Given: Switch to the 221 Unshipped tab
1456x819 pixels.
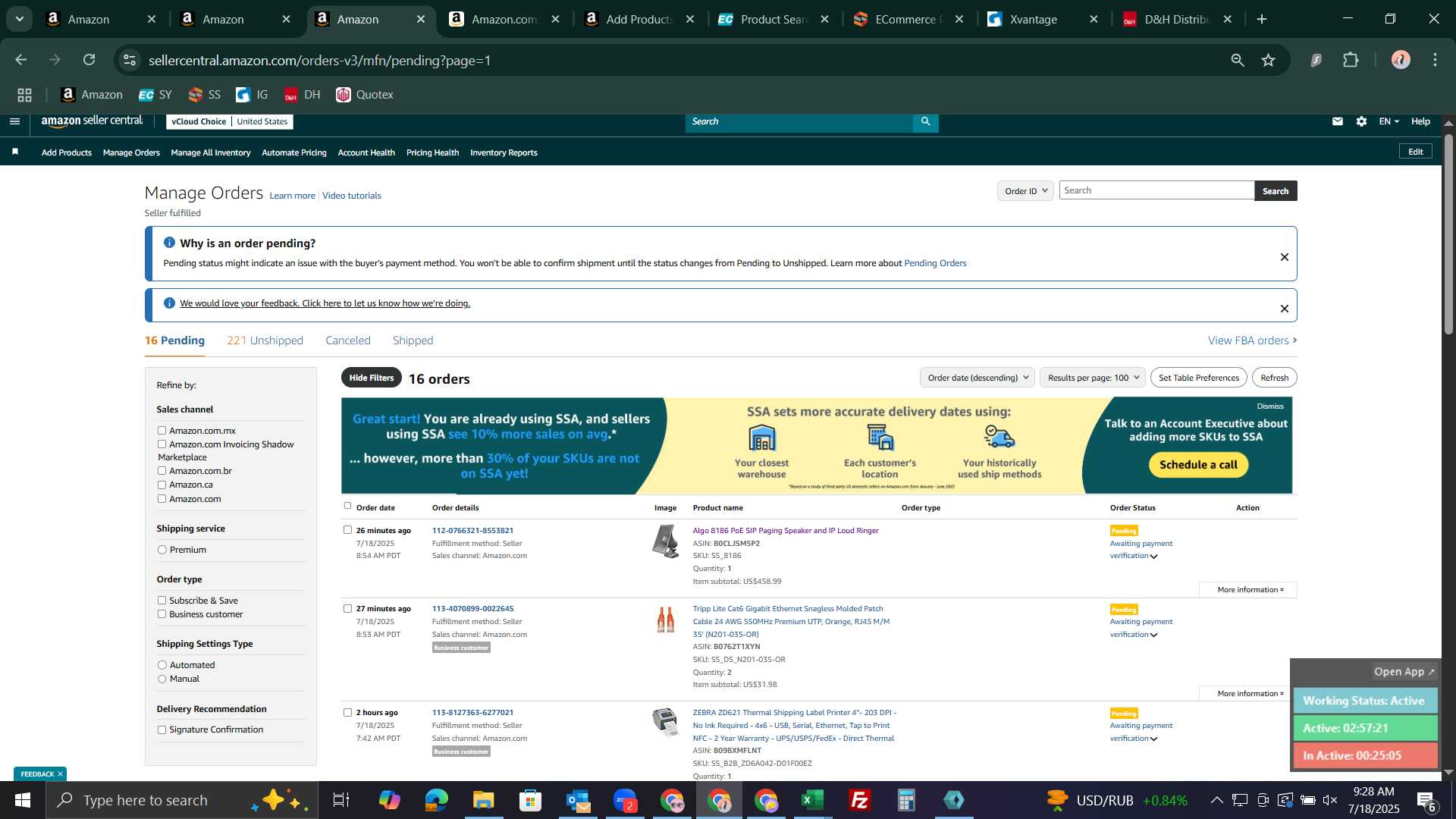Looking at the screenshot, I should coord(265,340).
